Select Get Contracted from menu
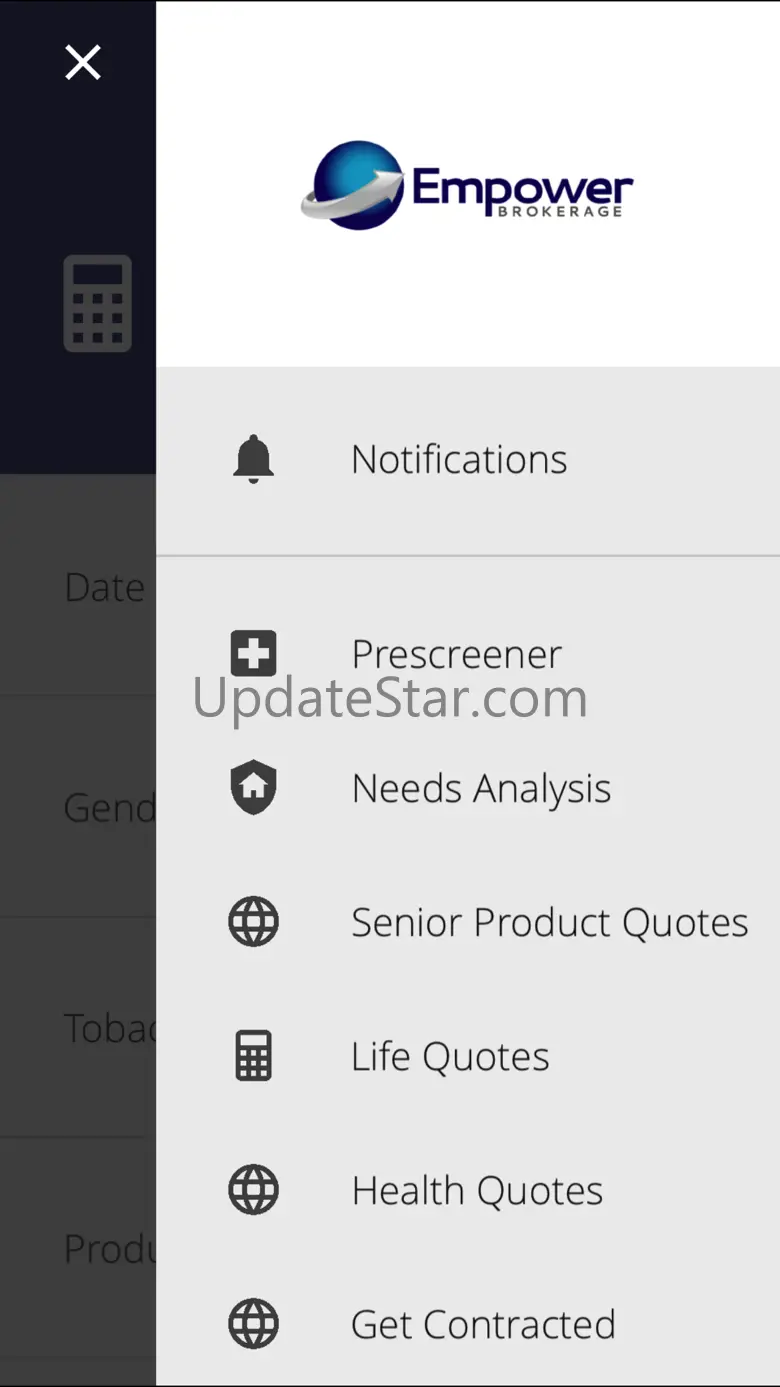 (x=483, y=1325)
